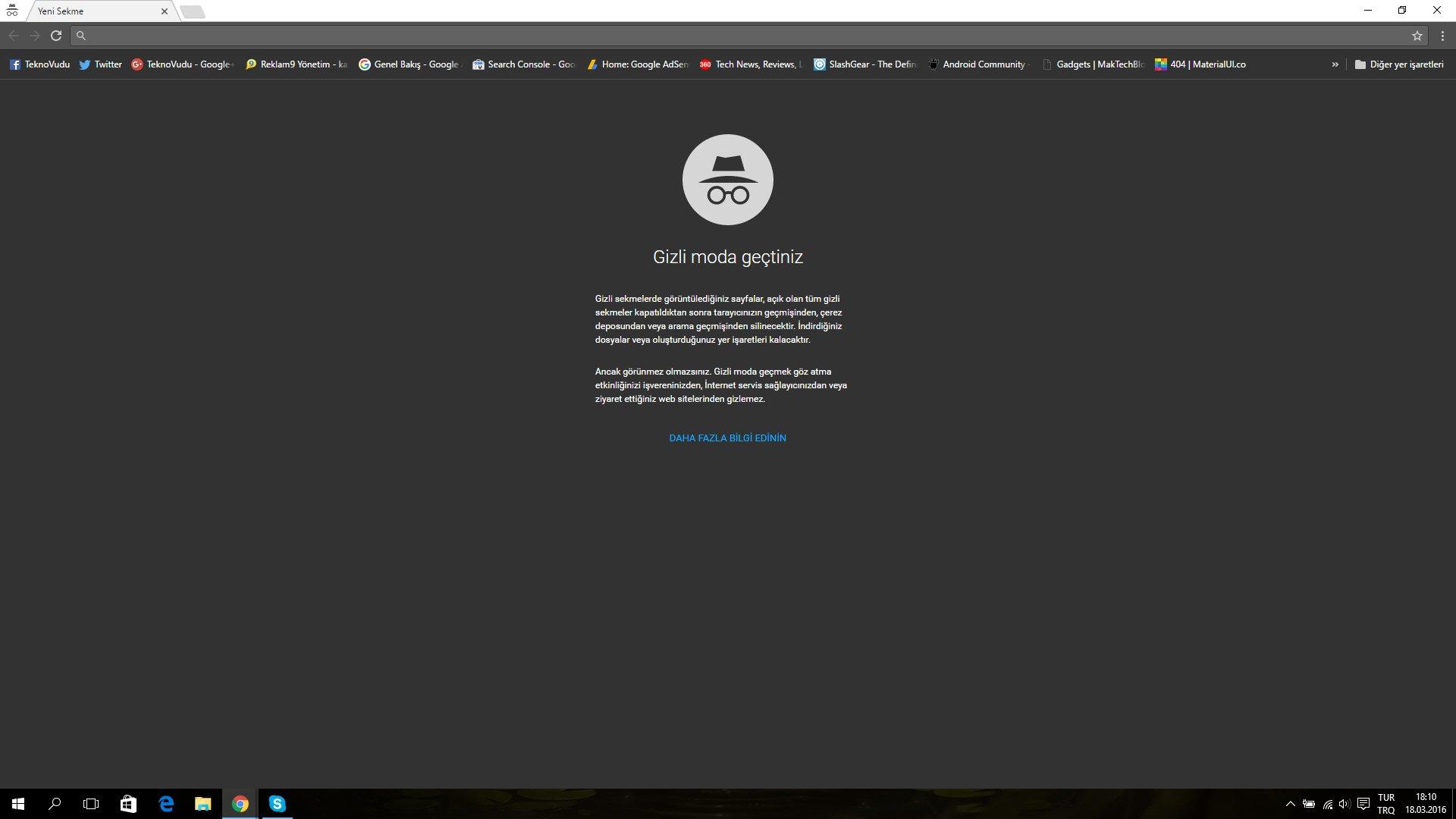Open Home: Google AdSense bookmark
The height and width of the screenshot is (819, 1456).
(x=638, y=64)
